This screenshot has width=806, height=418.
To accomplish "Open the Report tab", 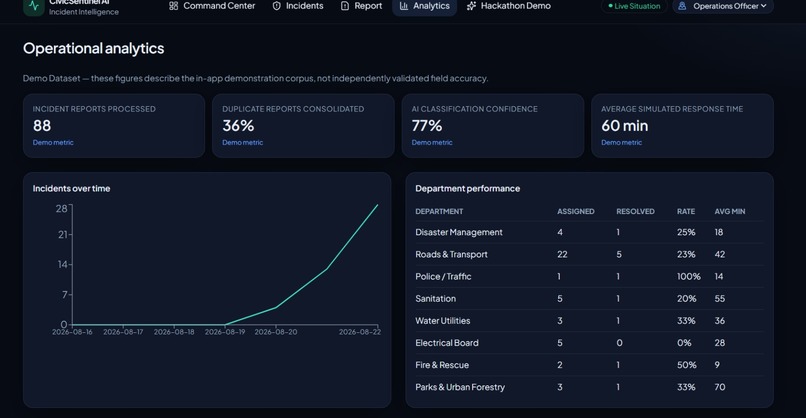I will tap(362, 6).
